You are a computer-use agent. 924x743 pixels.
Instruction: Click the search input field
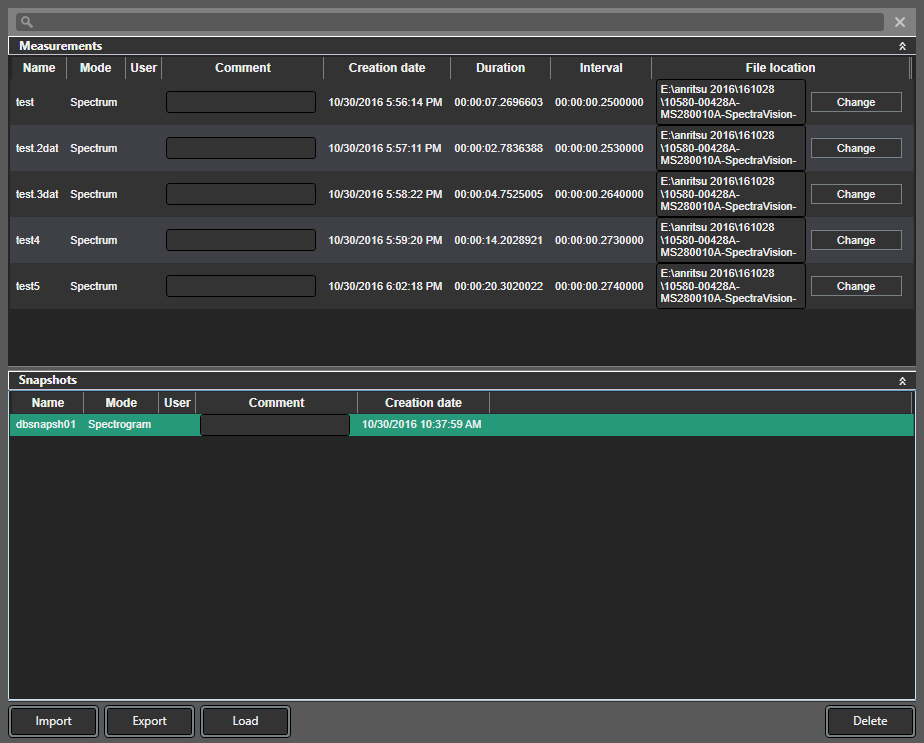click(x=450, y=22)
